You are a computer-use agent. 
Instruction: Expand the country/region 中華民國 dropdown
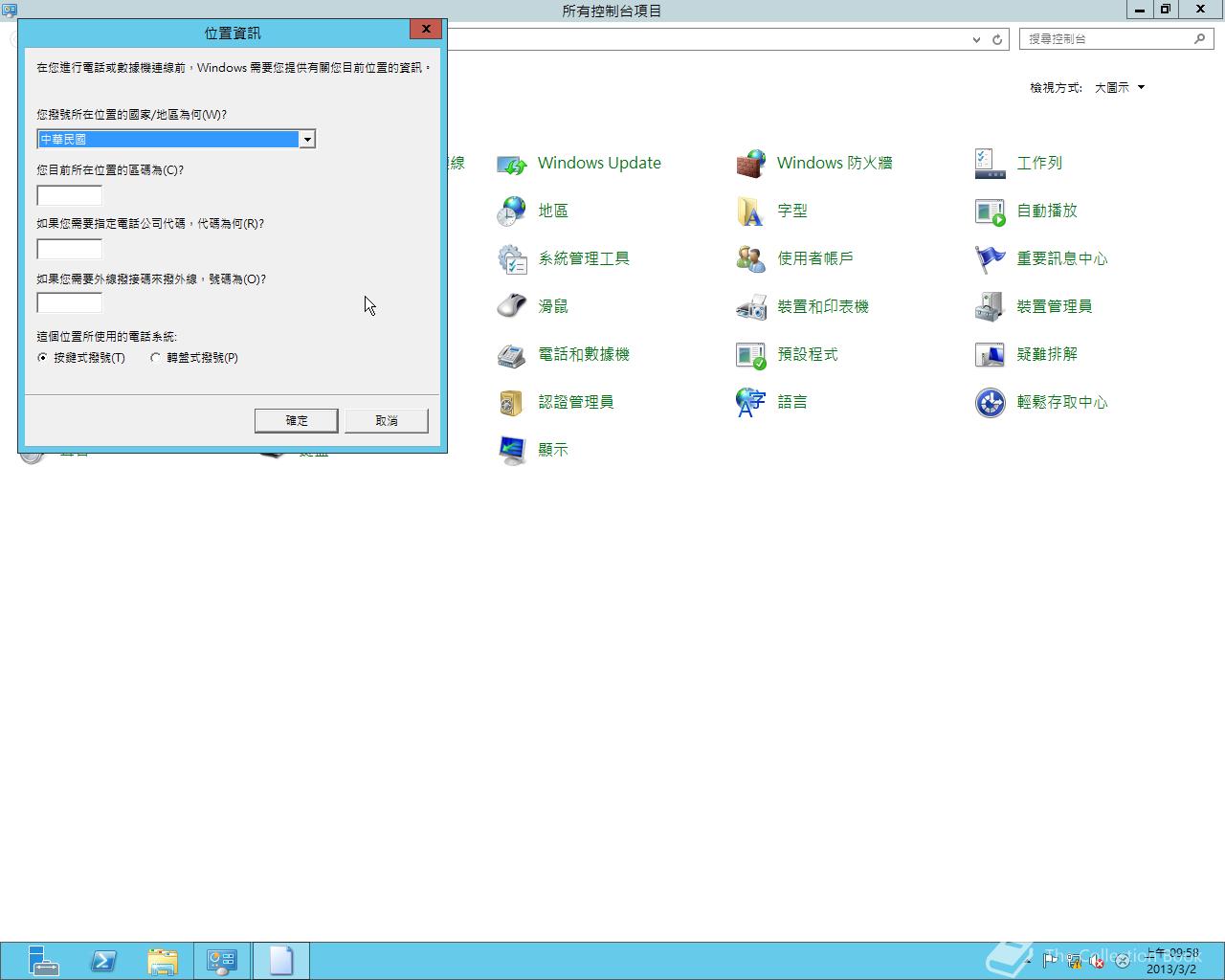coord(307,140)
